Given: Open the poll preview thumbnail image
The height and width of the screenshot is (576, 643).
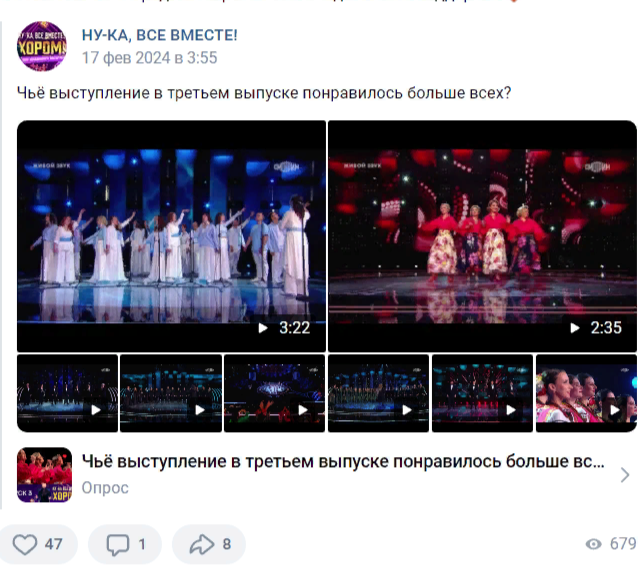Looking at the screenshot, I should click(x=44, y=475).
